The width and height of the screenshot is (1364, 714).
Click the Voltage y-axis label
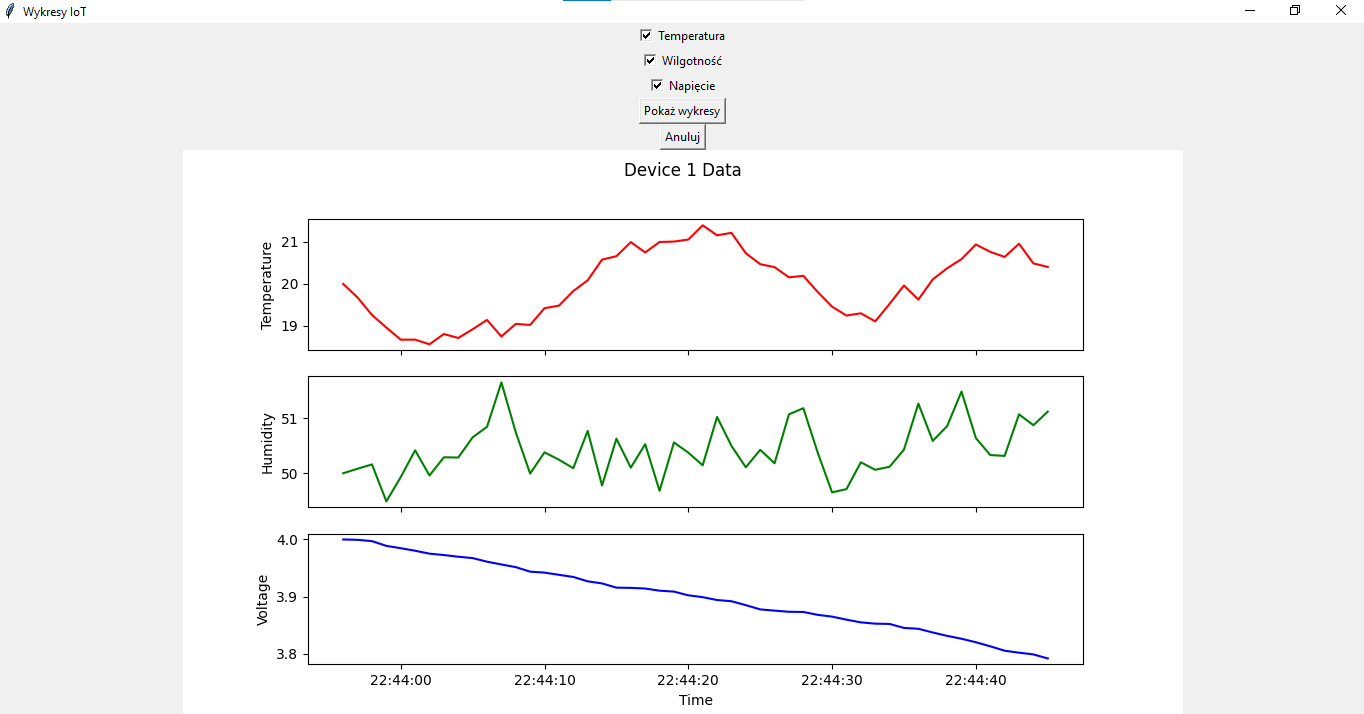(263, 600)
